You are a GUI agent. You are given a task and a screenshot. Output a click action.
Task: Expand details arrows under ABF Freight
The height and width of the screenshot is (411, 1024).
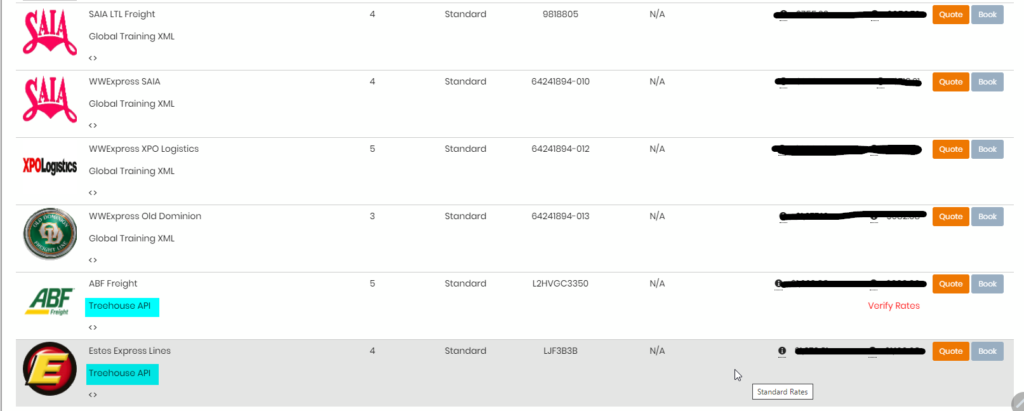coord(93,327)
